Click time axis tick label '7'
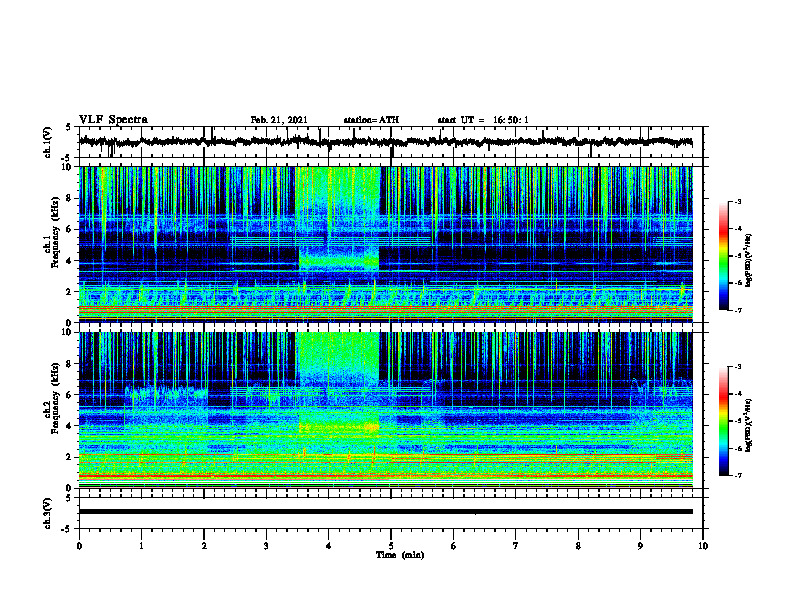This screenshot has height=612, width=792. click(x=516, y=546)
